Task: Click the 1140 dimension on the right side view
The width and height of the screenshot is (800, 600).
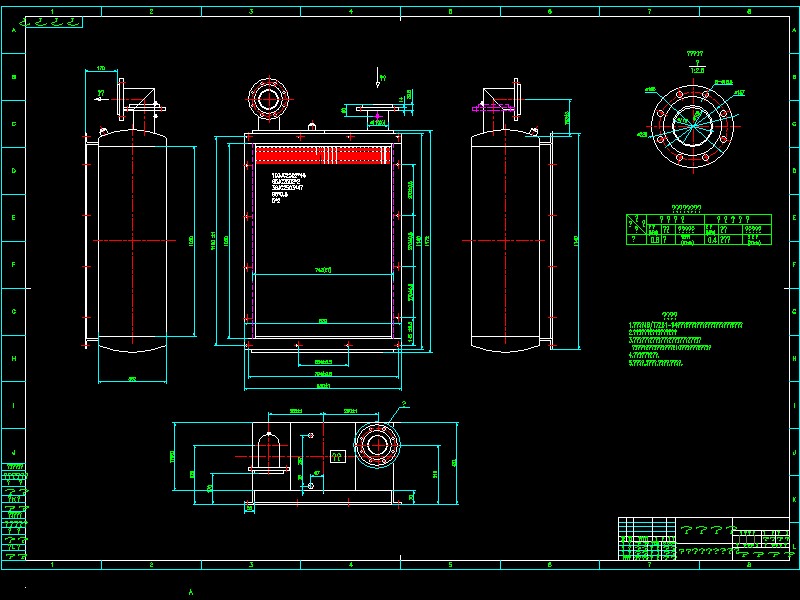Action: (576, 241)
